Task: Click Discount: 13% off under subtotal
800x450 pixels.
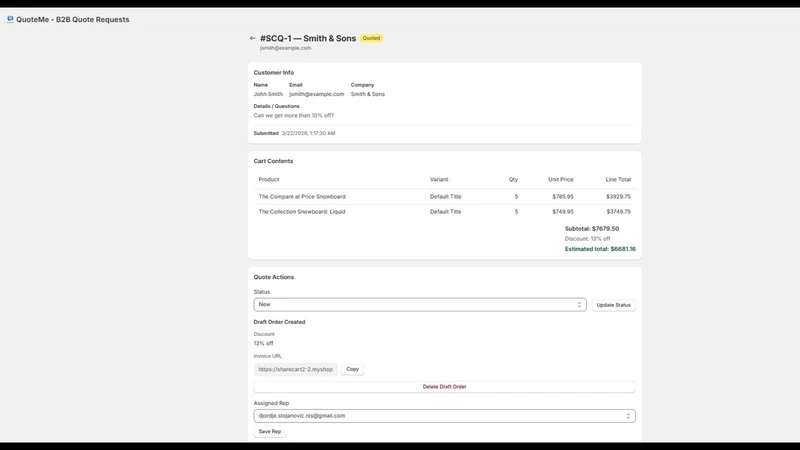Action: [587, 239]
